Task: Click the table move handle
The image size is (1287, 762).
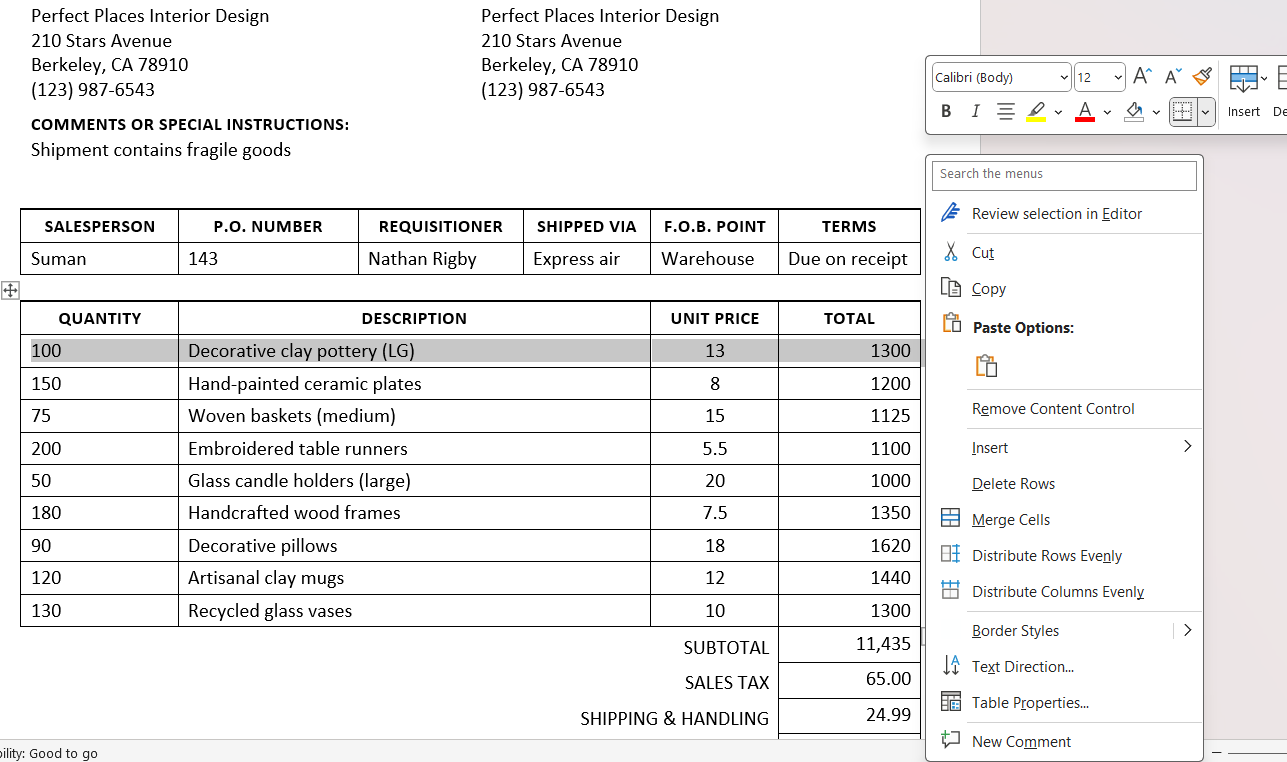Action: [10, 290]
